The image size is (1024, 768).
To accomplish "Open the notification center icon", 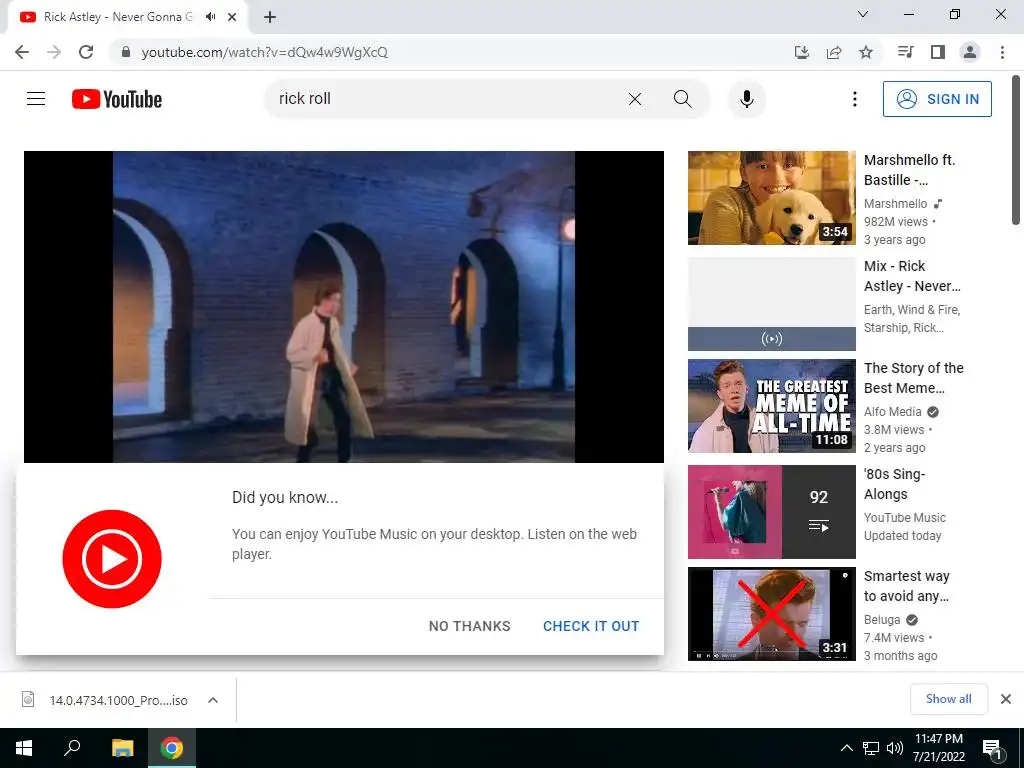I will 992,749.
